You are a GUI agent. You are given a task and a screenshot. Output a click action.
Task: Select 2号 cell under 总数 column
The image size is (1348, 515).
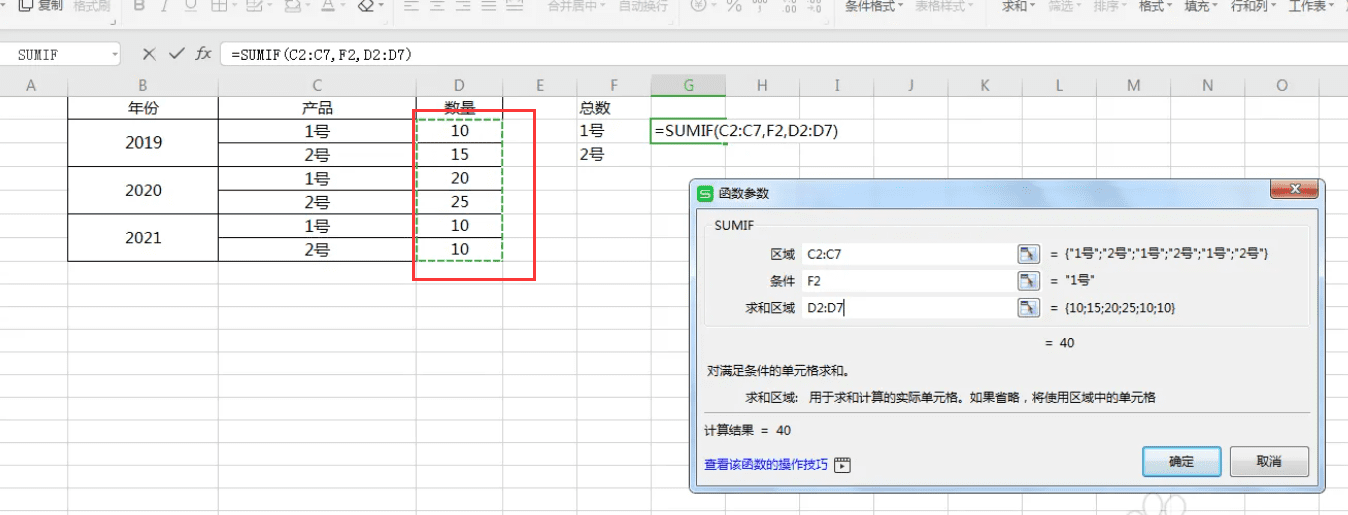[614, 155]
